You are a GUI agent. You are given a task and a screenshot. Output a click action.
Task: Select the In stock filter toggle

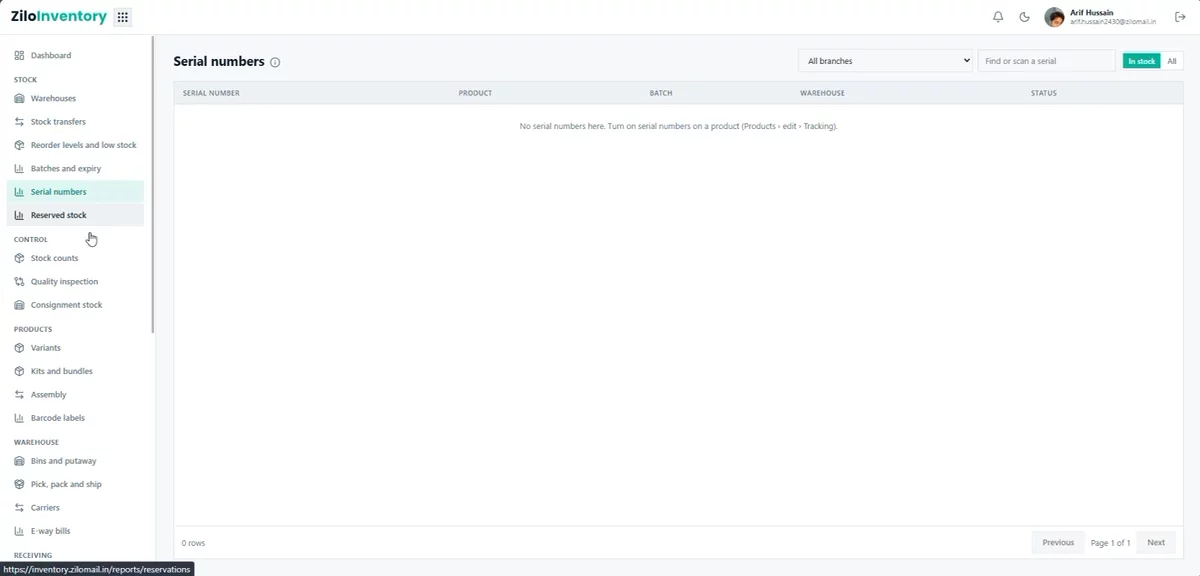tap(1141, 61)
